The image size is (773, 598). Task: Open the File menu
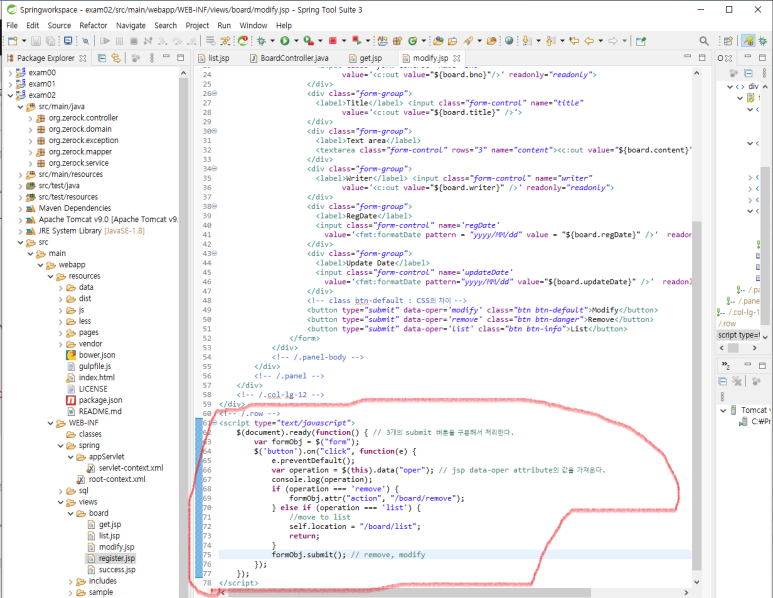(x=12, y=25)
